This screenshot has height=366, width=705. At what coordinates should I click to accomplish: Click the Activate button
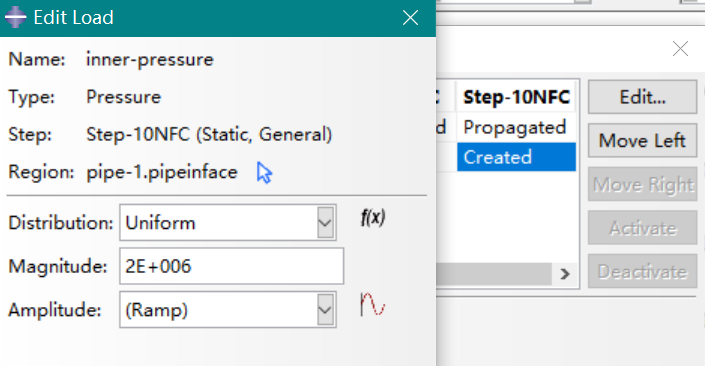pos(643,228)
